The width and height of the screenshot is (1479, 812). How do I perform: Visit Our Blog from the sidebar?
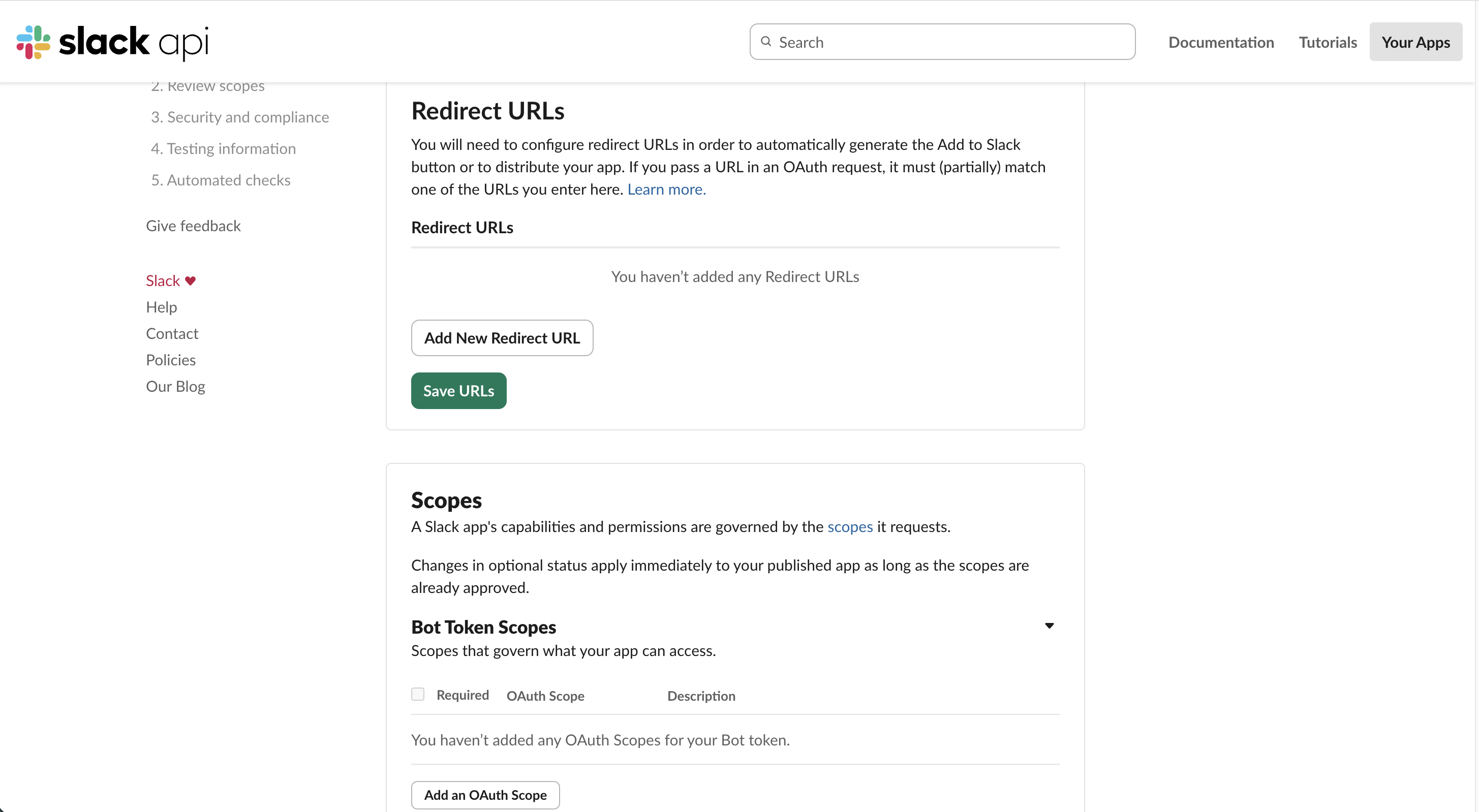click(x=175, y=386)
